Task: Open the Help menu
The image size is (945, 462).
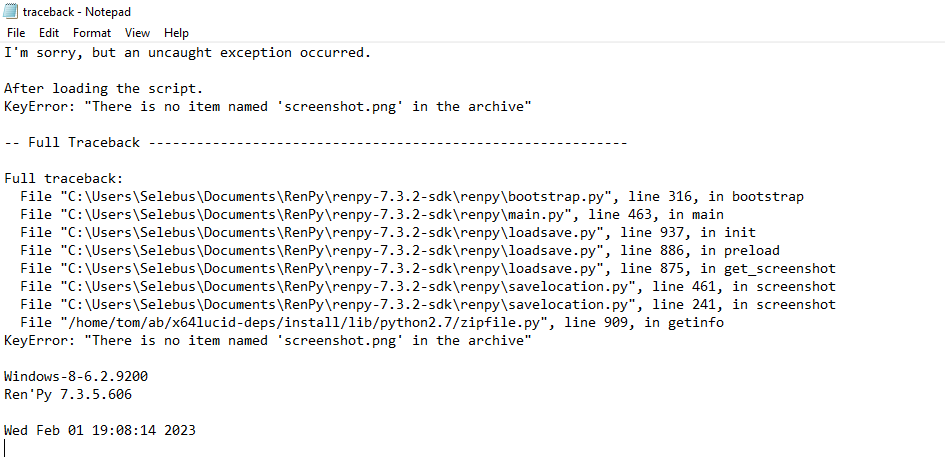Action: [x=177, y=33]
